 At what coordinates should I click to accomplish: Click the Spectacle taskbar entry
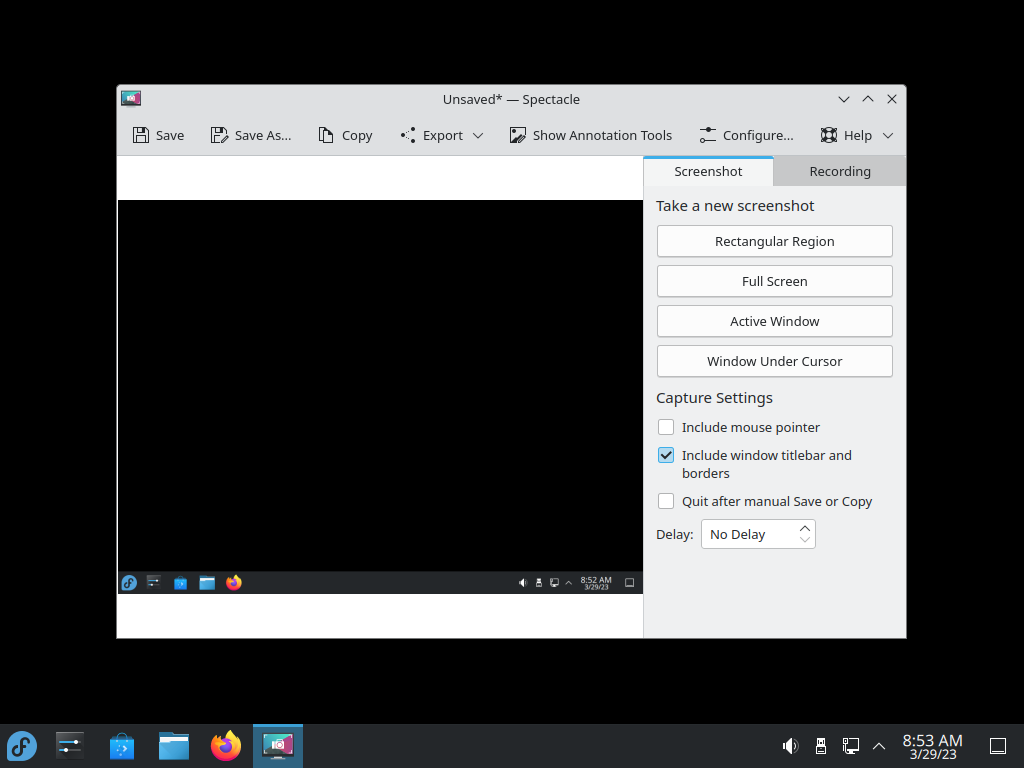point(278,746)
